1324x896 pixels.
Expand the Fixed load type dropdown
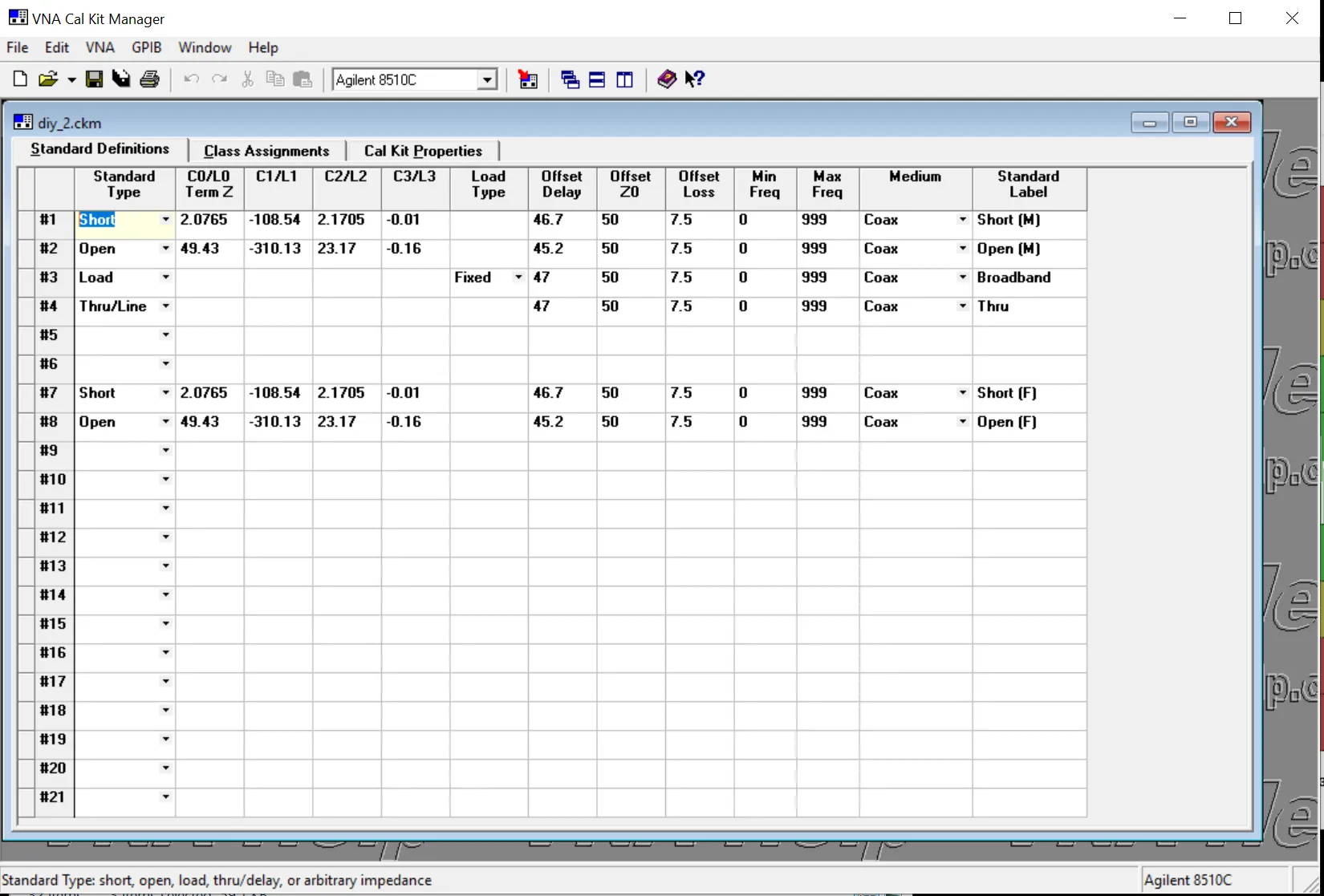tap(518, 278)
